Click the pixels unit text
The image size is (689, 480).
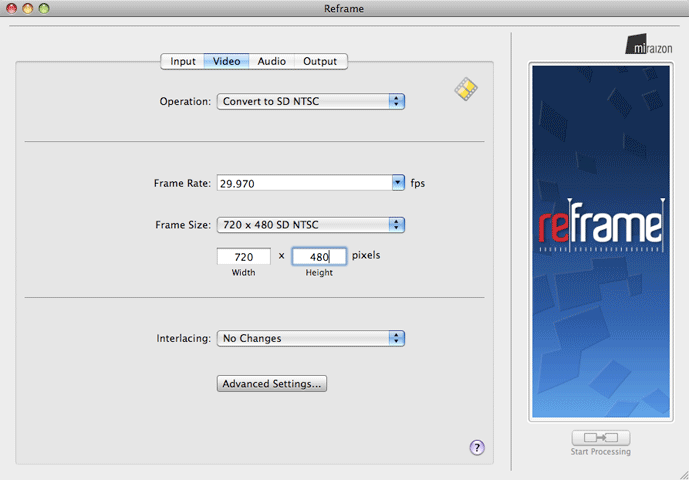[366, 255]
